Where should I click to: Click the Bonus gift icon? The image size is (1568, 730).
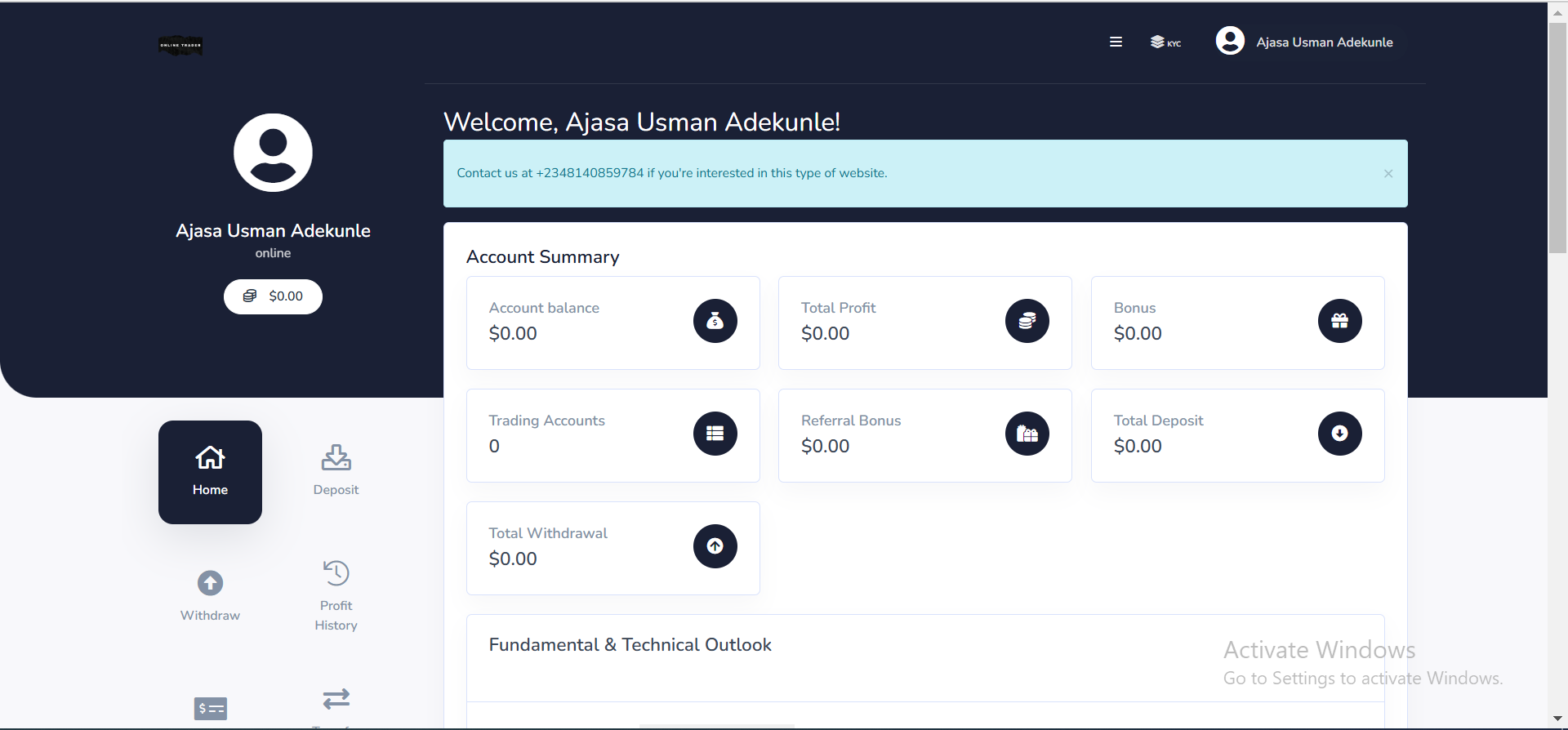[1340, 321]
